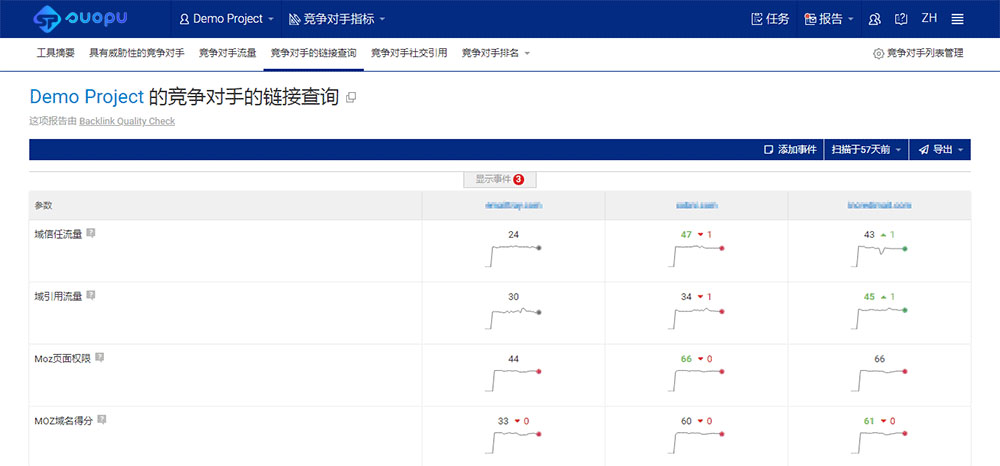This screenshot has width=1000, height=466.
Task: Expand the Demo Project dropdown
Action: tap(226, 19)
